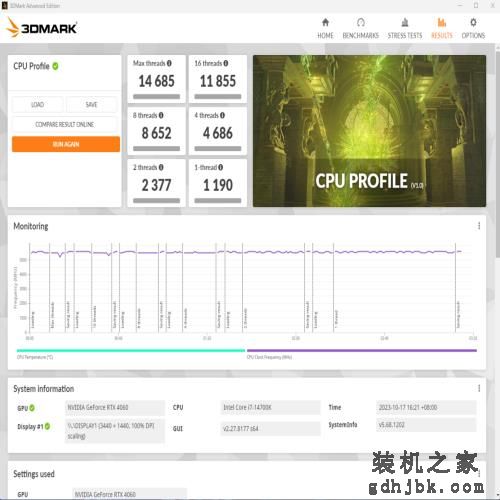Click the 8 threads score 8 652
The height and width of the screenshot is (500, 500).
156,133
